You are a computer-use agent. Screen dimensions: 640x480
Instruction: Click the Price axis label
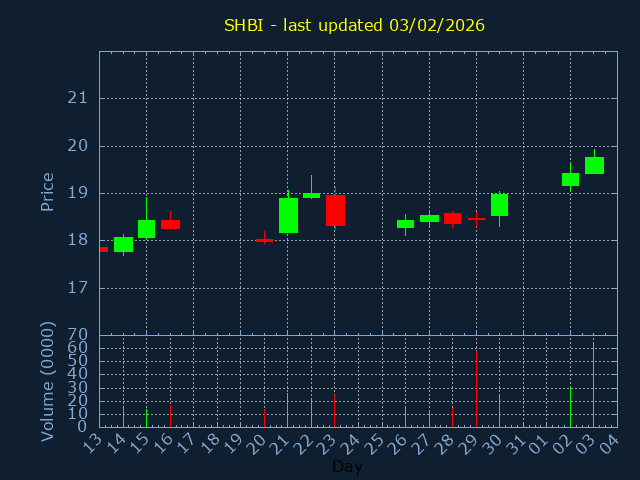pyautogui.click(x=47, y=191)
